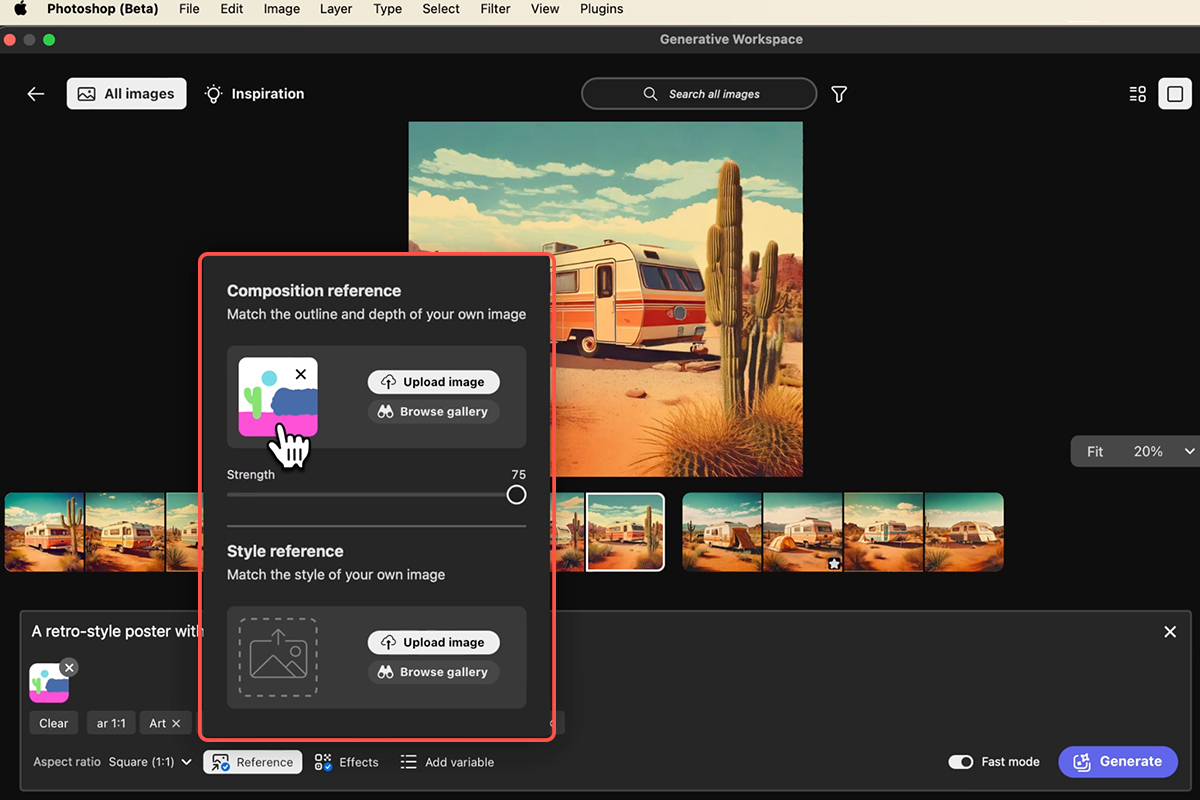
Task: Select the grid view icon at top right
Action: [x=1175, y=93]
